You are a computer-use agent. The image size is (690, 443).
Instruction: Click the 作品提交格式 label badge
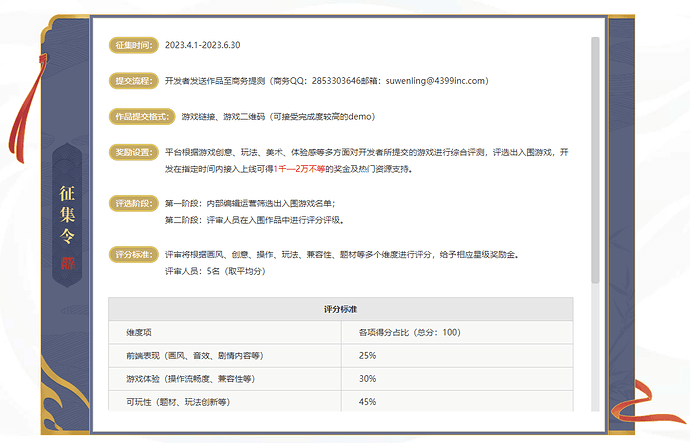(x=142, y=117)
